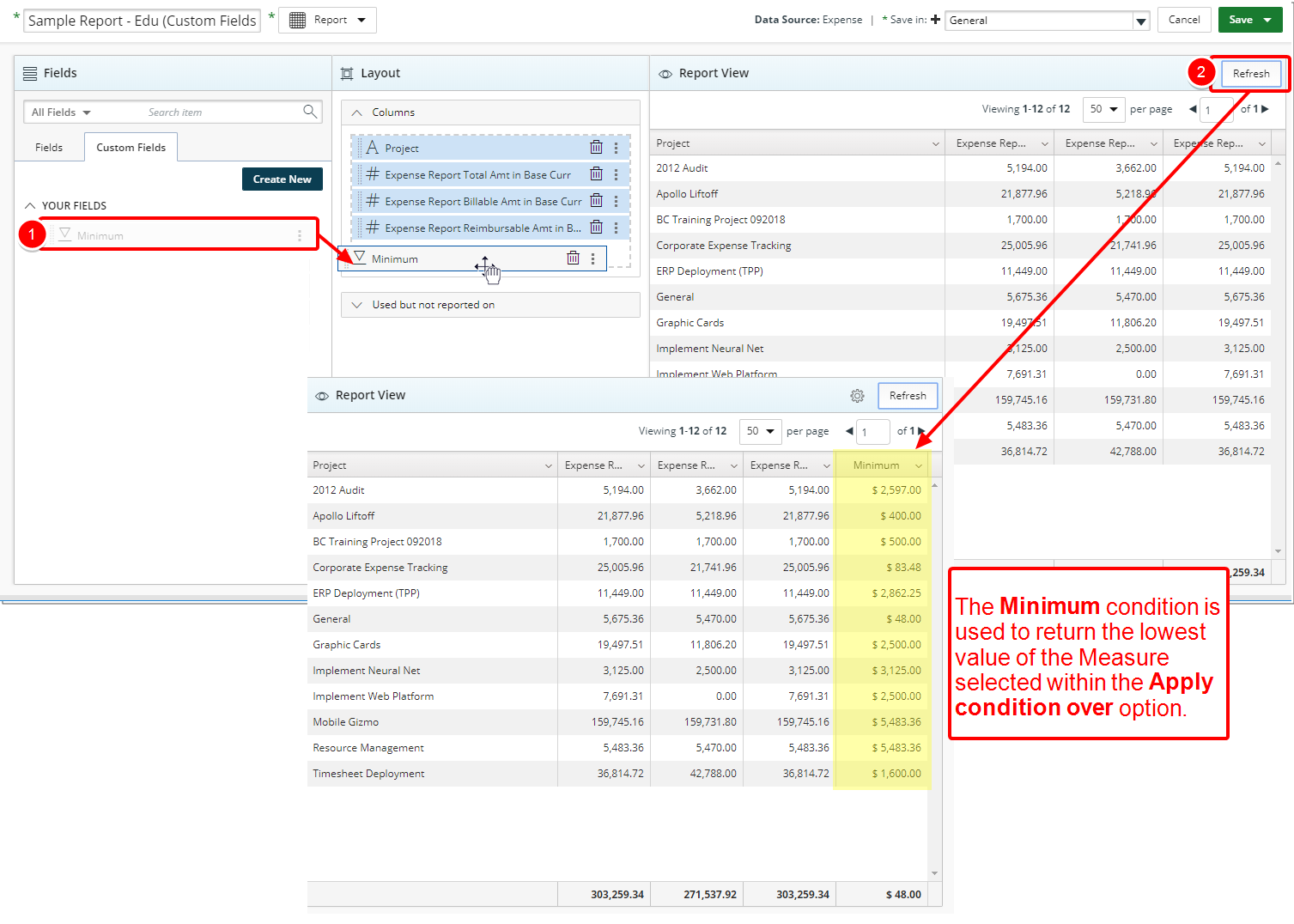The height and width of the screenshot is (924, 1294).
Task: Collapse the YOUR FIELDS group
Action: (x=30, y=206)
